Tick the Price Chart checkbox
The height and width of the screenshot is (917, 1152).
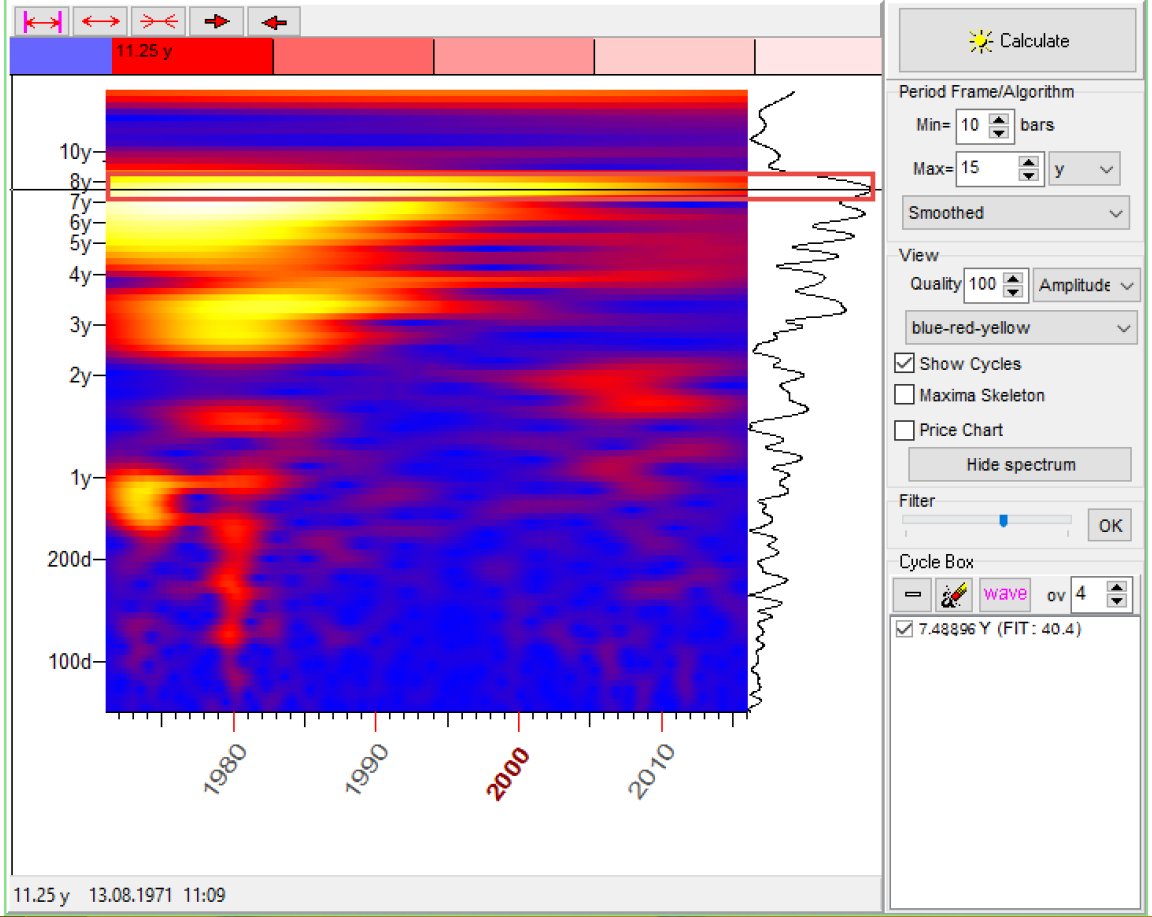pyautogui.click(x=905, y=430)
